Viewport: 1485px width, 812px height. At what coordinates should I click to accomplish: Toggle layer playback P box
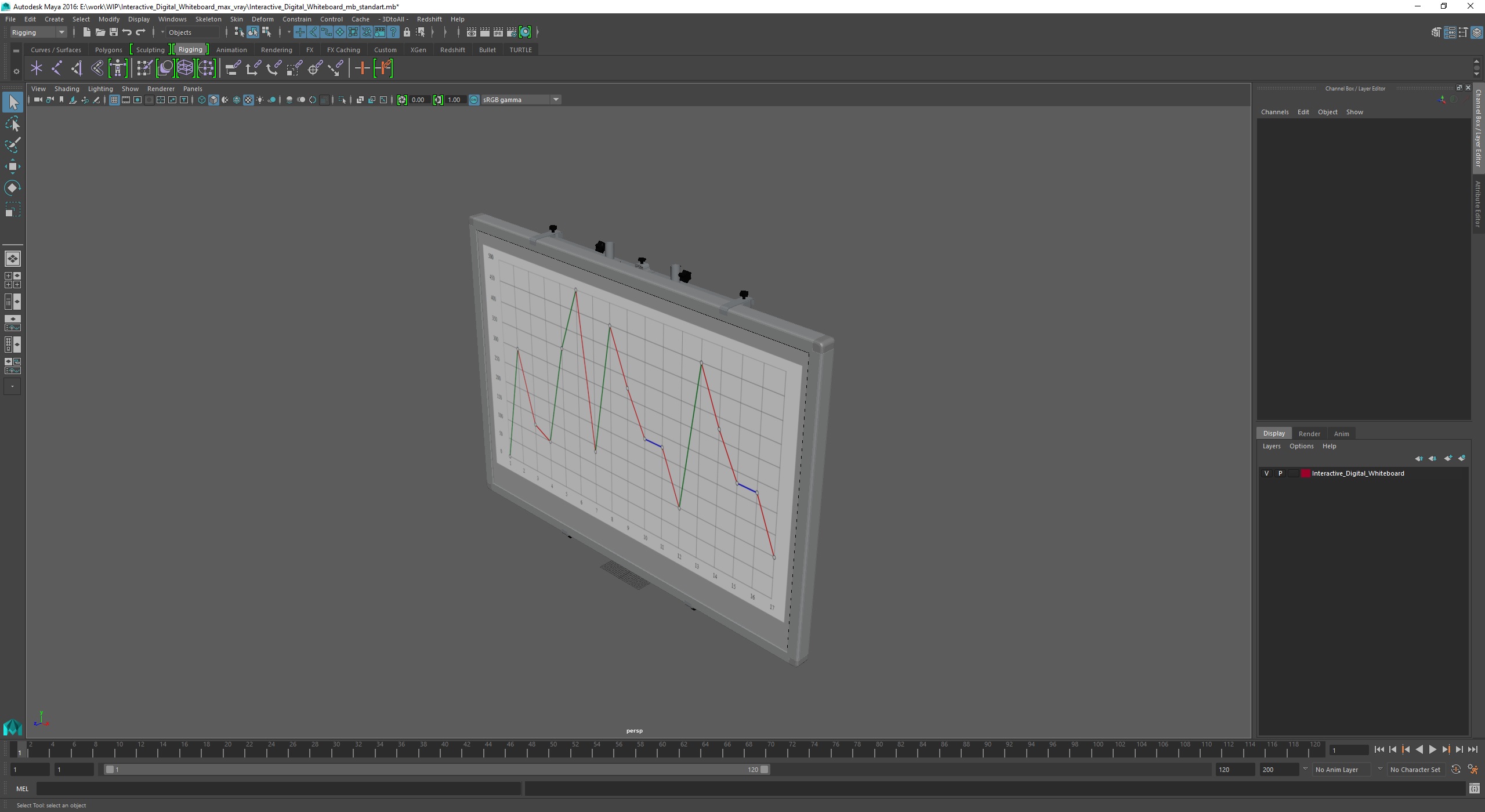(x=1280, y=473)
